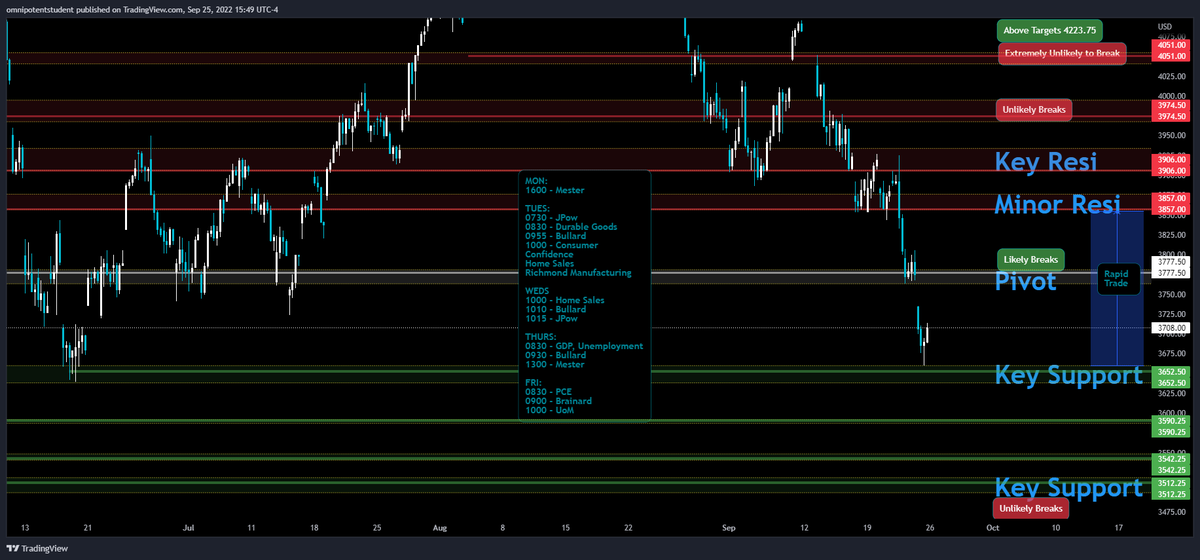The width and height of the screenshot is (1200, 560).
Task: Click the '1010 - Bullard' calendar line
Action: point(556,308)
